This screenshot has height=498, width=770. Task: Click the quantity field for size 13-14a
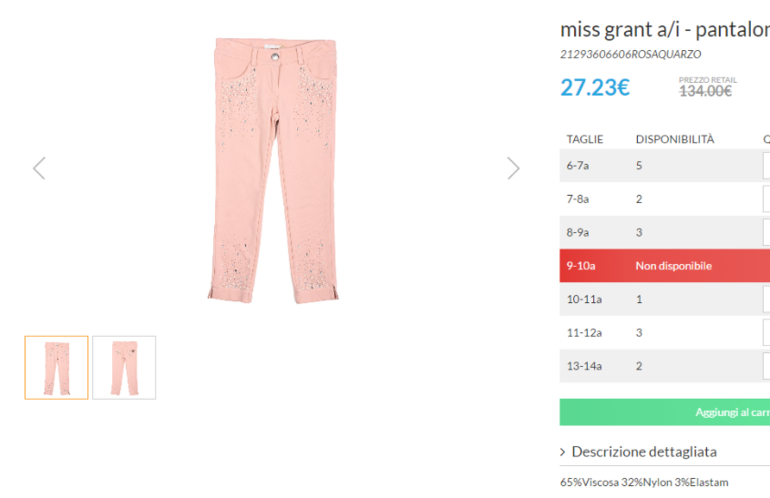[x=766, y=366]
